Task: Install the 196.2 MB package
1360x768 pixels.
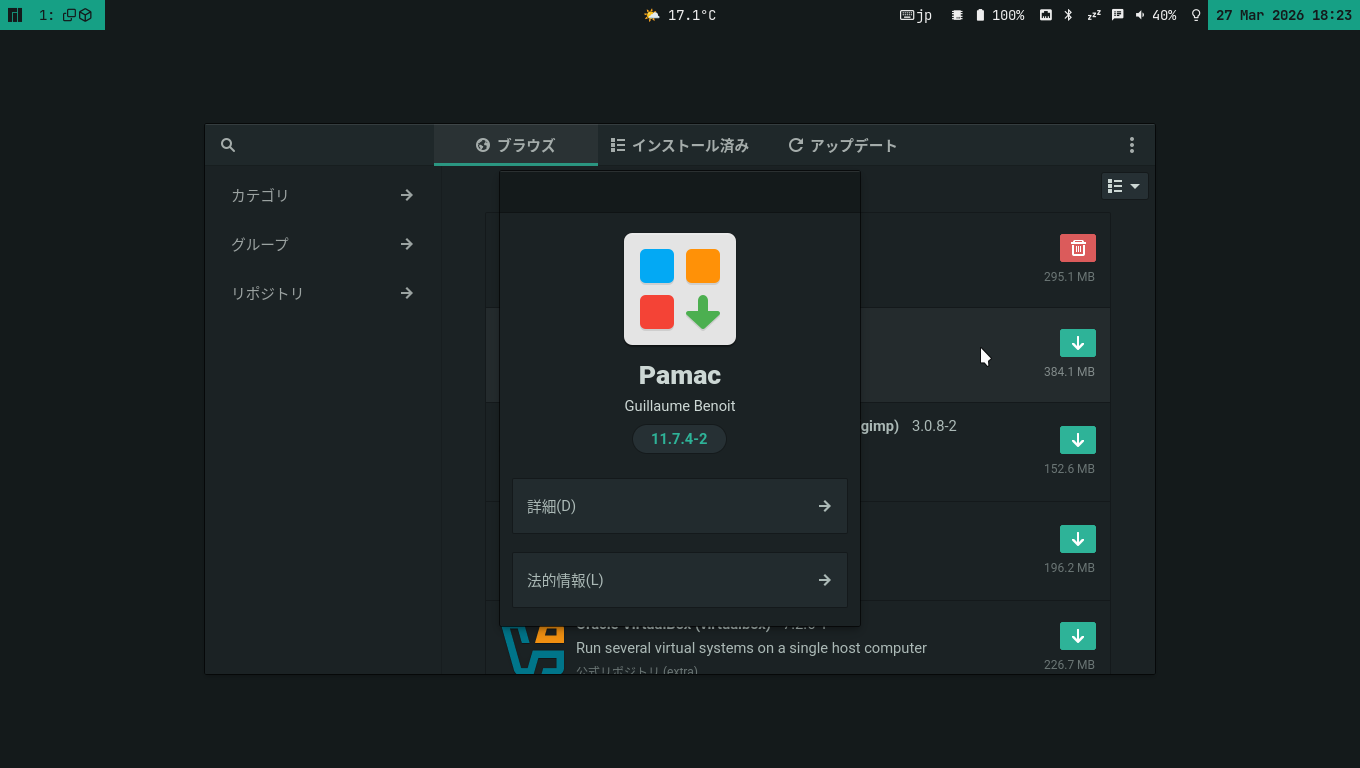Action: click(x=1078, y=539)
